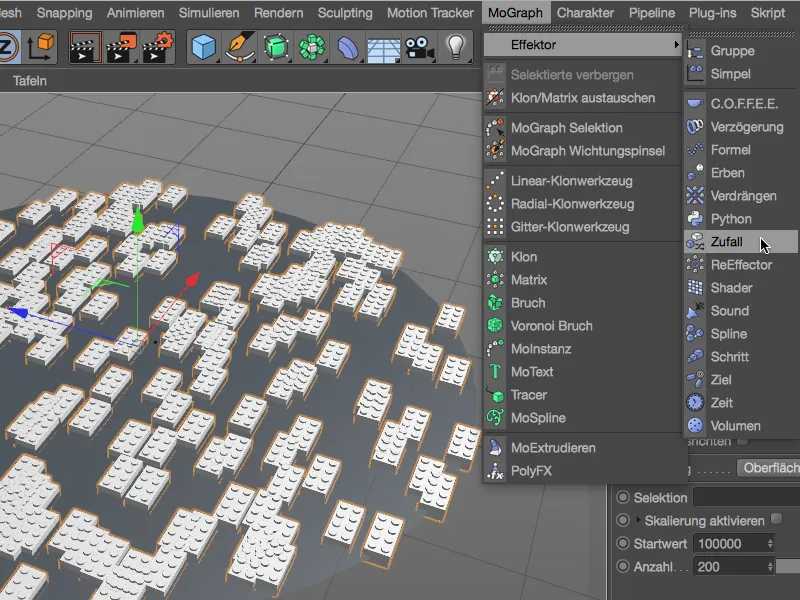
Task: Select the green subdivision surface icon
Action: point(277,45)
